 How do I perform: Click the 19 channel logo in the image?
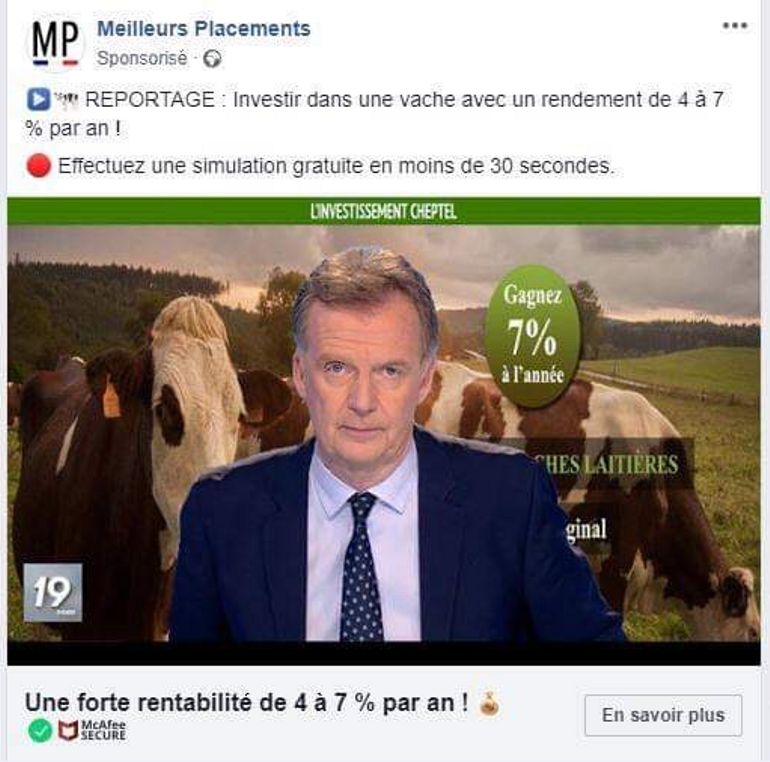pos(53,592)
